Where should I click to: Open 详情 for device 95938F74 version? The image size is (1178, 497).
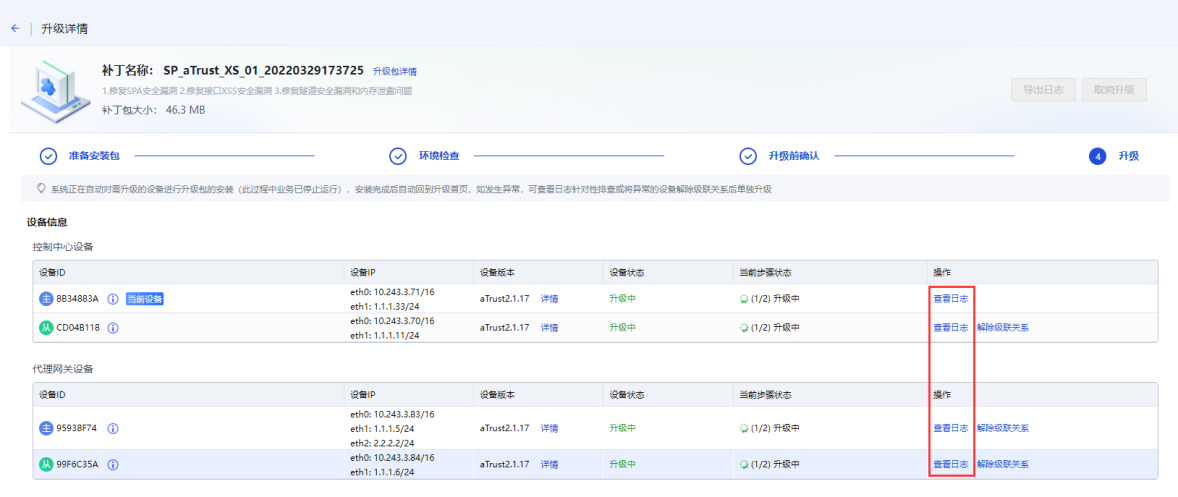(x=550, y=429)
